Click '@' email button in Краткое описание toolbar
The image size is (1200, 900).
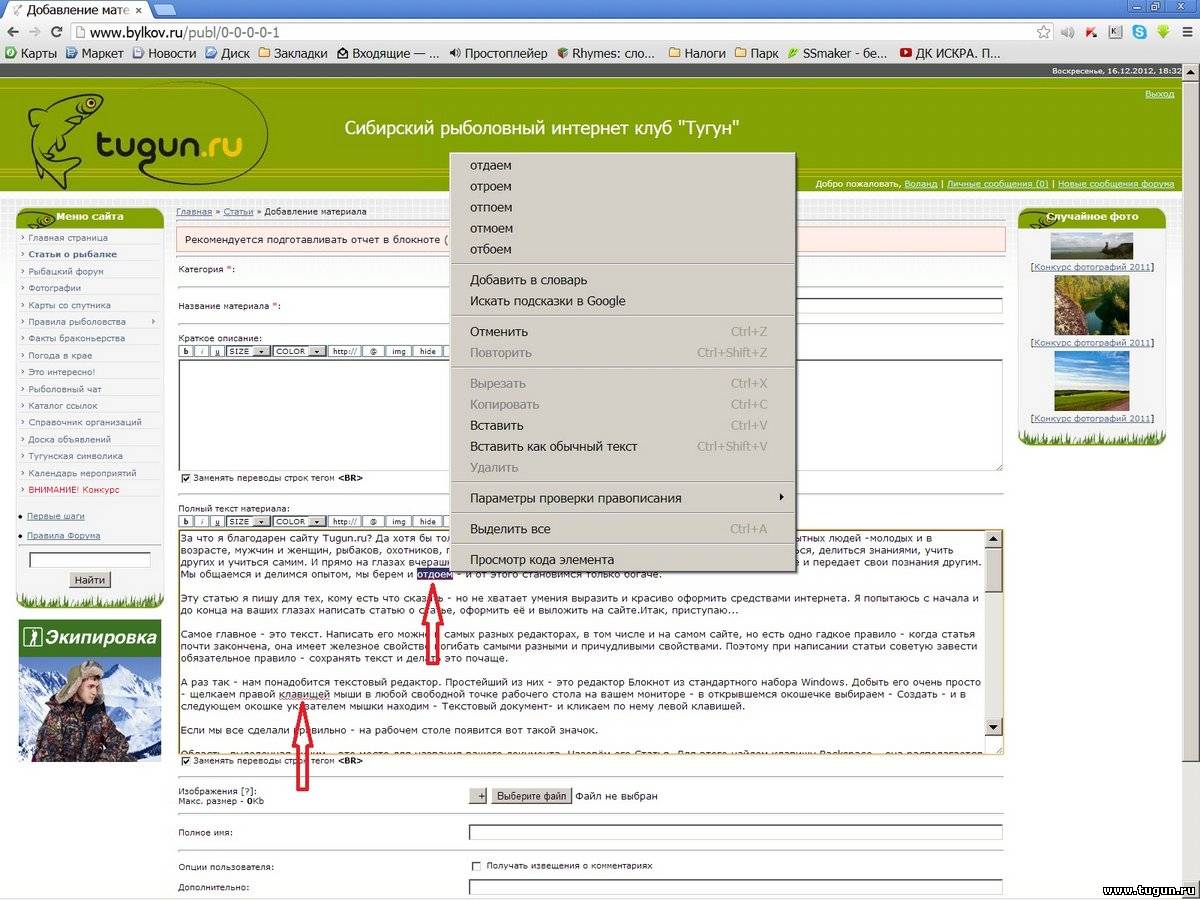pyautogui.click(x=372, y=352)
